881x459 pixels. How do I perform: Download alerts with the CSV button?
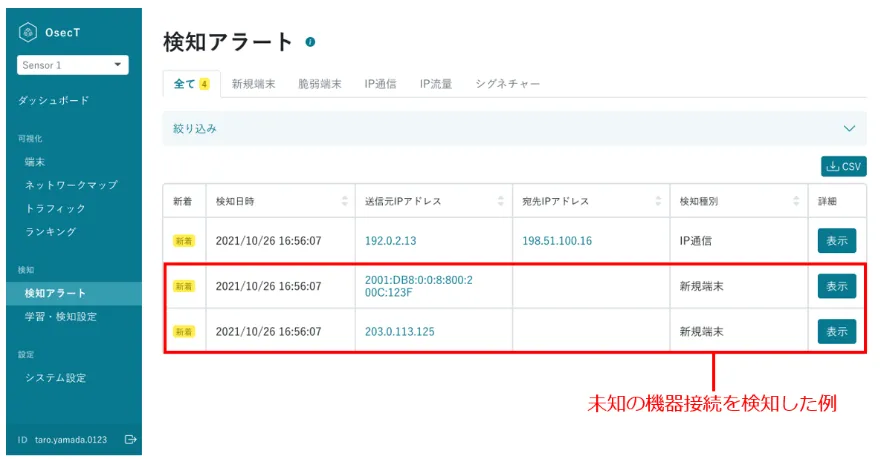click(843, 167)
